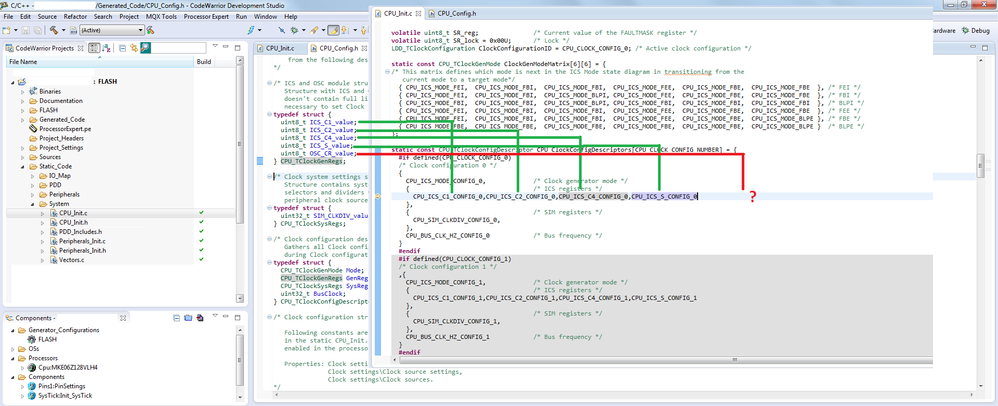Image resolution: width=998 pixels, height=406 pixels.
Task: Open the Run menu
Action: [241, 17]
